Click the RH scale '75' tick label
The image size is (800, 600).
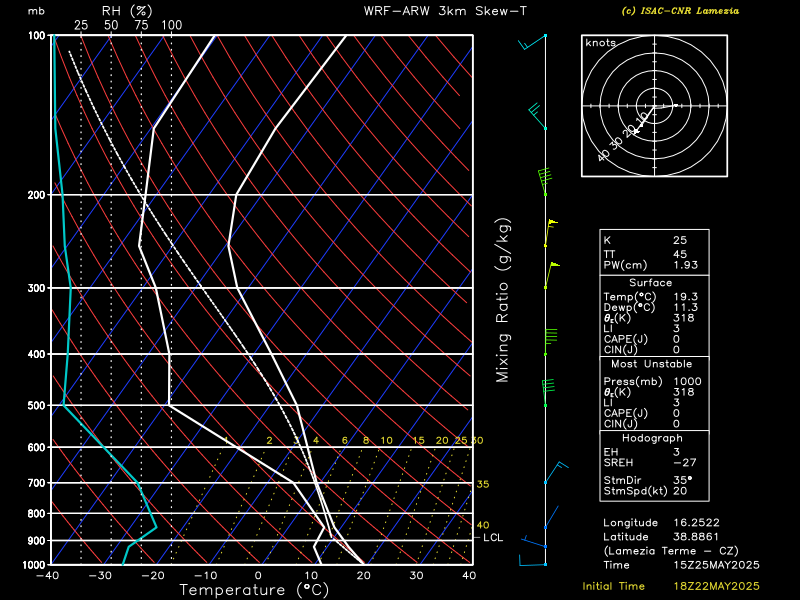tap(141, 25)
